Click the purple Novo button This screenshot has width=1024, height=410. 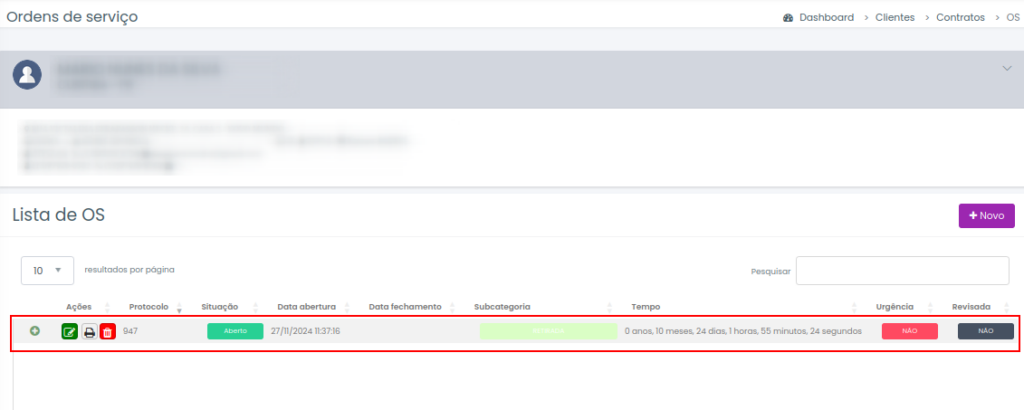986,216
